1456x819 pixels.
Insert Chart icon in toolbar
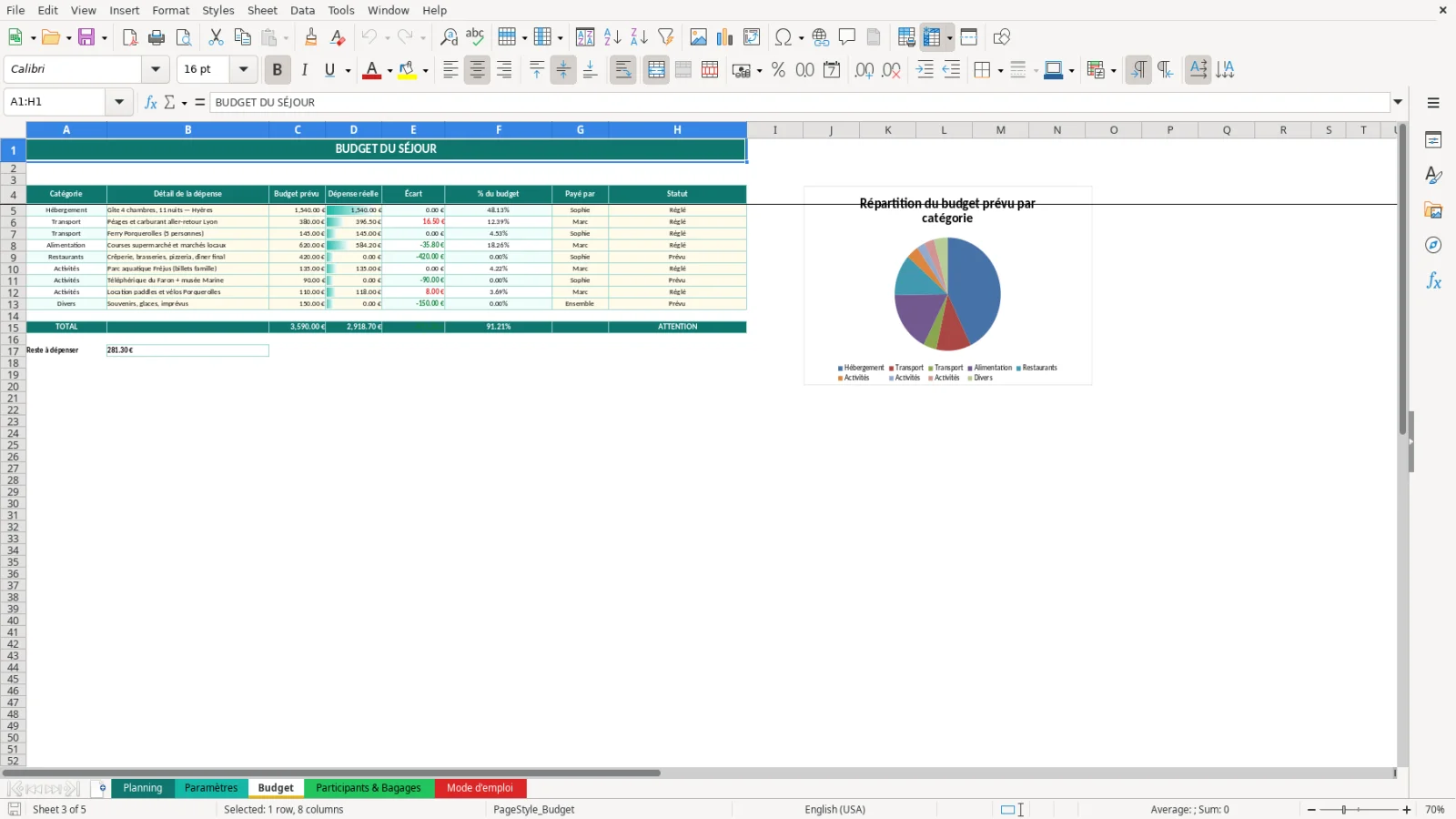pyautogui.click(x=724, y=37)
